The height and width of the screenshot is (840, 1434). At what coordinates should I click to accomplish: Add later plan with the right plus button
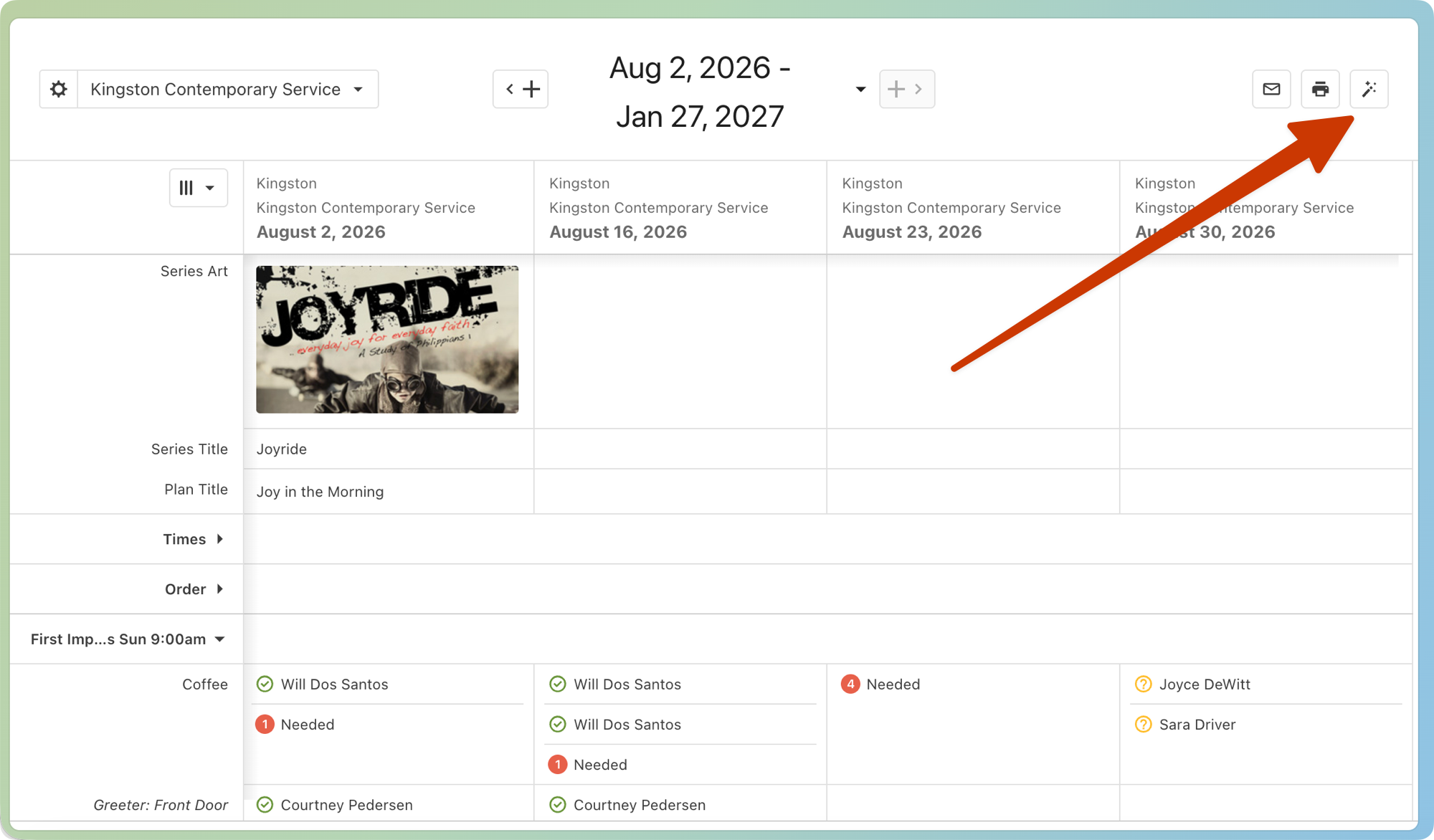click(x=906, y=89)
